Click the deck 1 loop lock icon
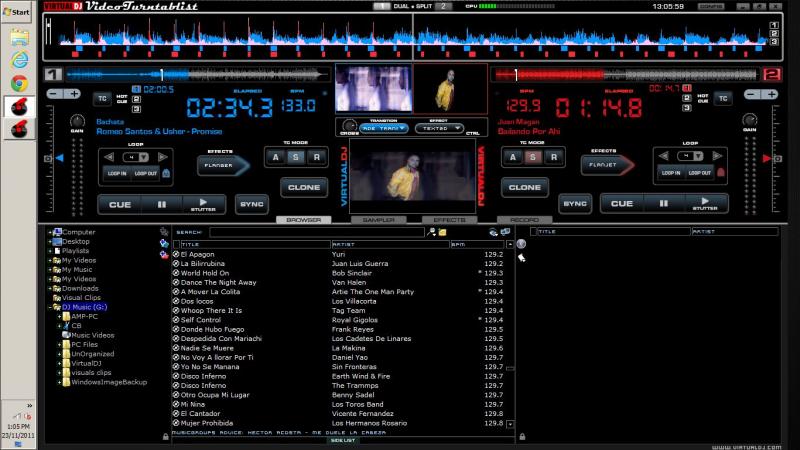The image size is (800, 450). [x=166, y=173]
